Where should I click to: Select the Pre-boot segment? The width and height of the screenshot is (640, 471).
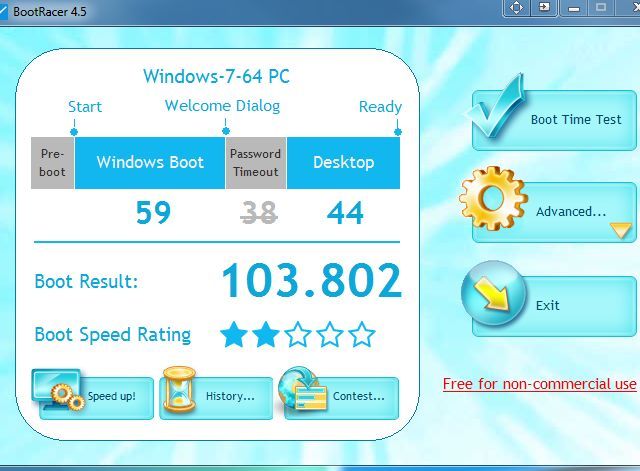[53, 163]
